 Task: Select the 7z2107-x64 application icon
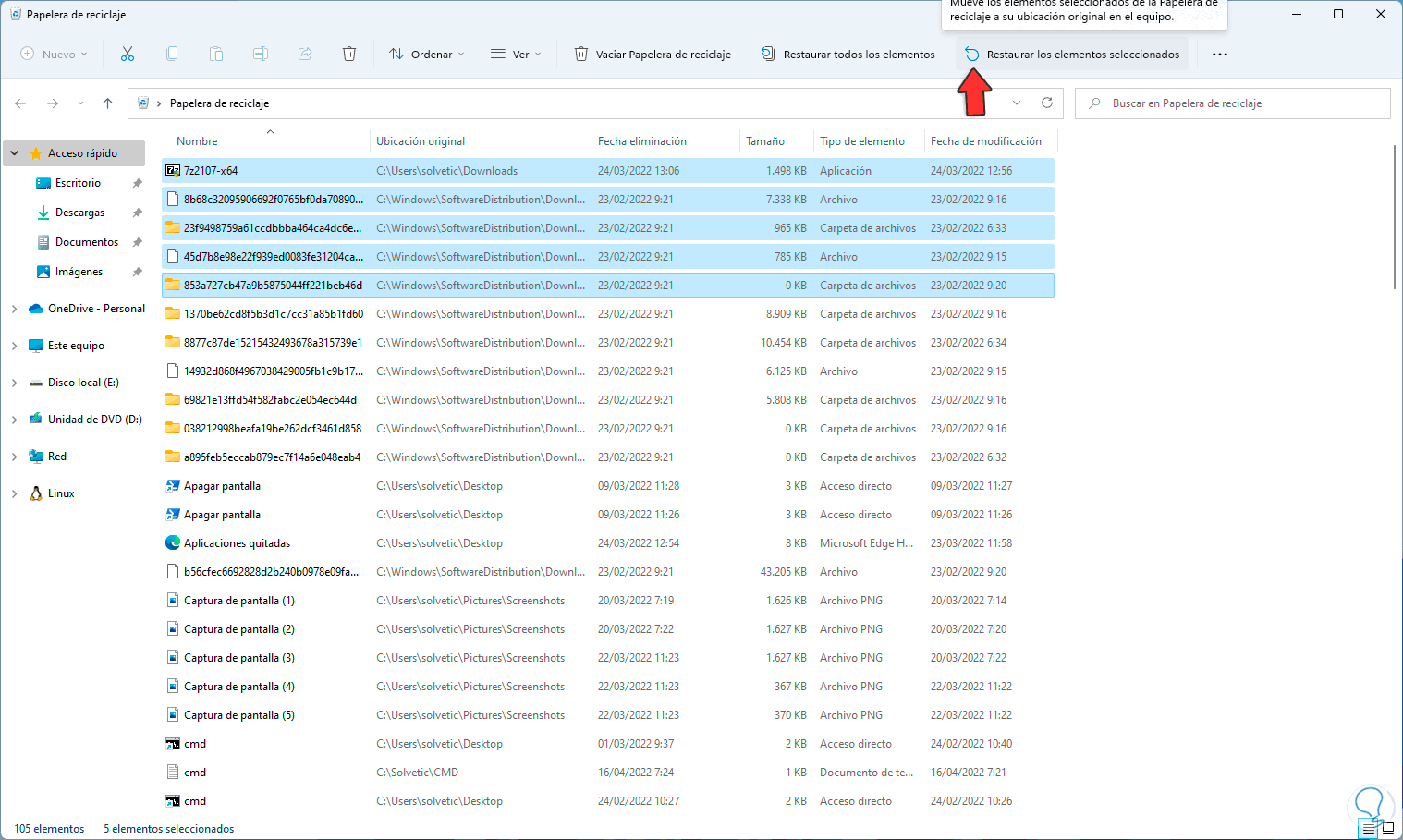pyautogui.click(x=172, y=171)
